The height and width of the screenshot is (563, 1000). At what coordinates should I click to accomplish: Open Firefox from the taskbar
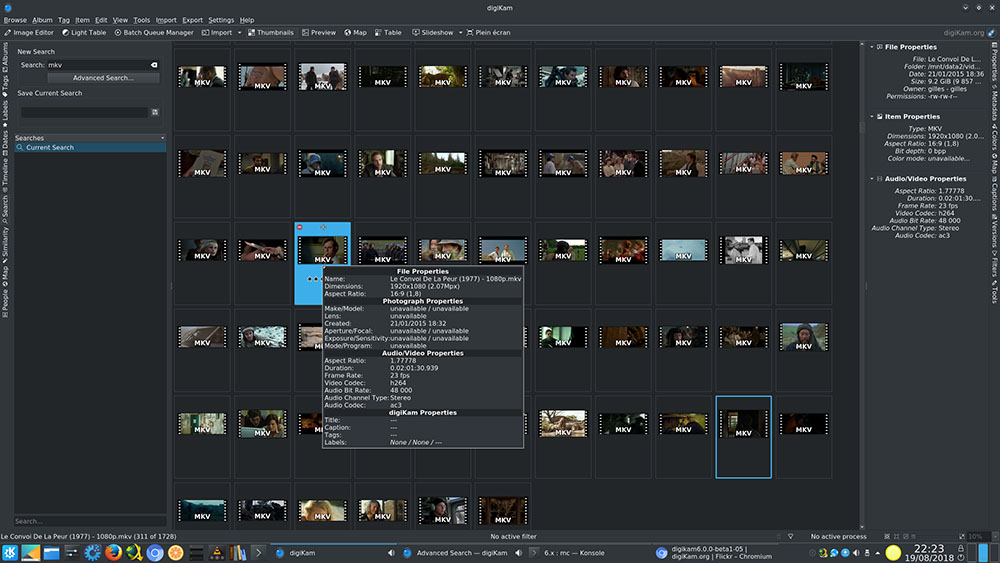click(113, 552)
